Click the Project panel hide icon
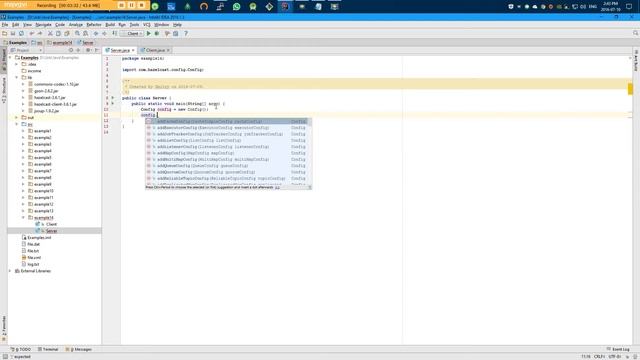The width and height of the screenshot is (640, 360). pyautogui.click(x=97, y=50)
